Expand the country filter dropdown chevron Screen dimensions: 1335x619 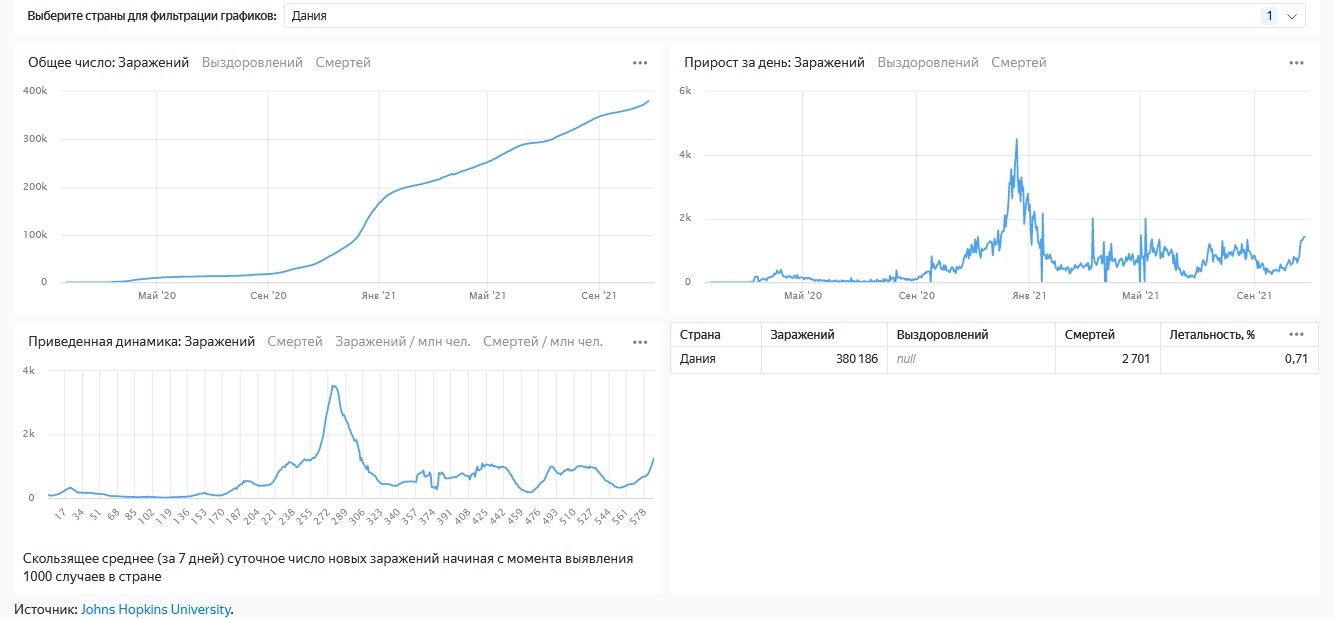click(x=1293, y=16)
